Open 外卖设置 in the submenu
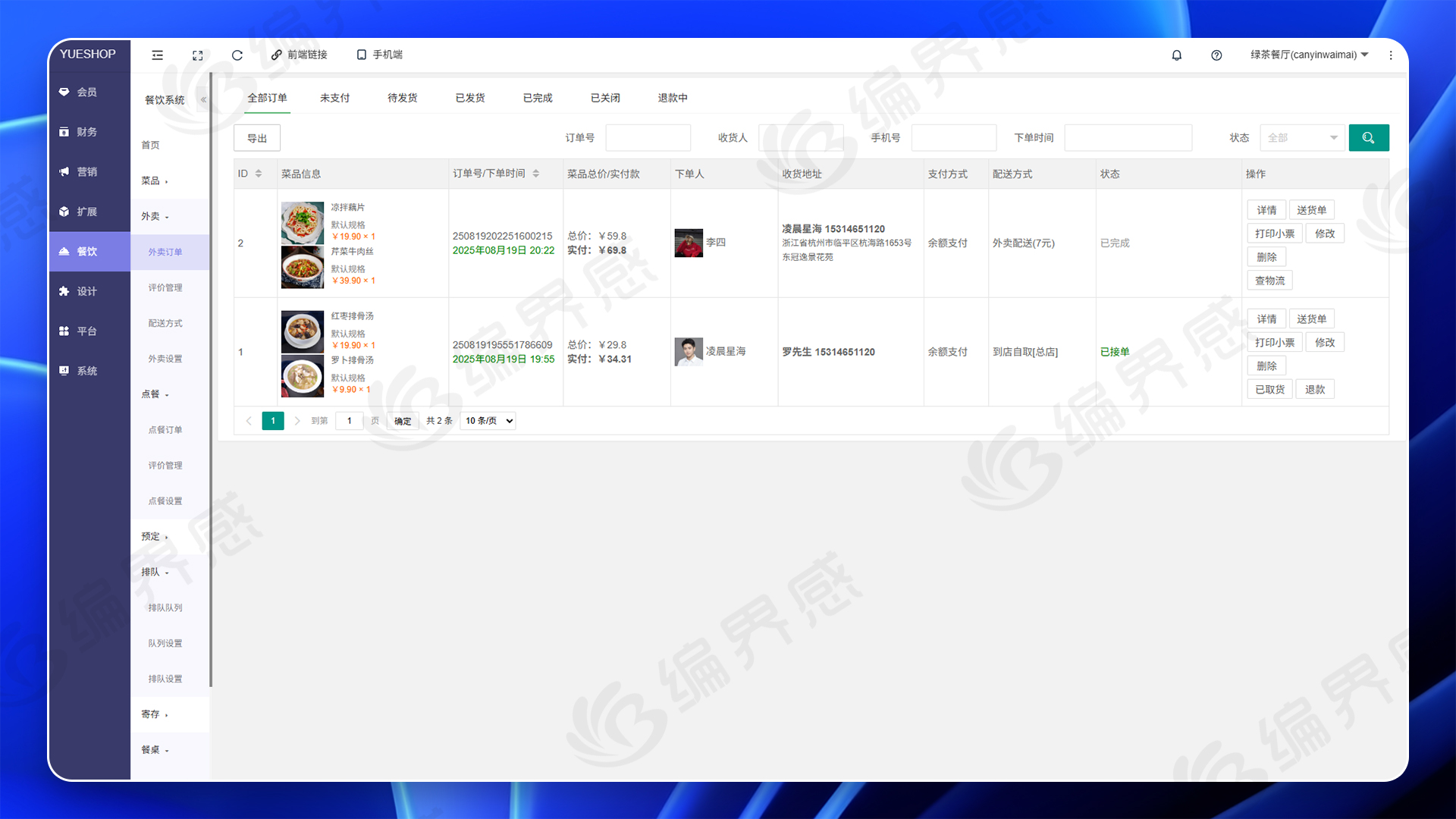The height and width of the screenshot is (819, 1456). point(170,359)
